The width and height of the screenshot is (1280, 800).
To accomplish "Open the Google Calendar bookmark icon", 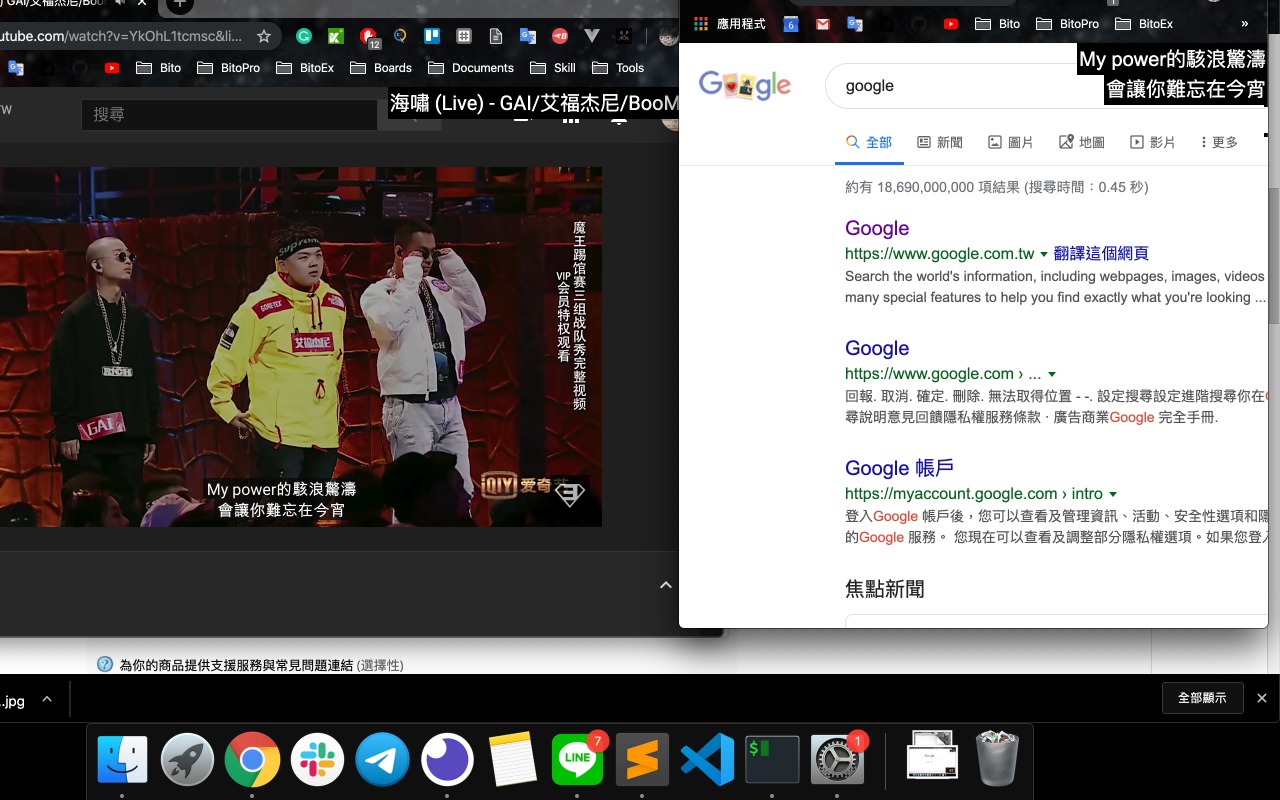I will pyautogui.click(x=790, y=24).
